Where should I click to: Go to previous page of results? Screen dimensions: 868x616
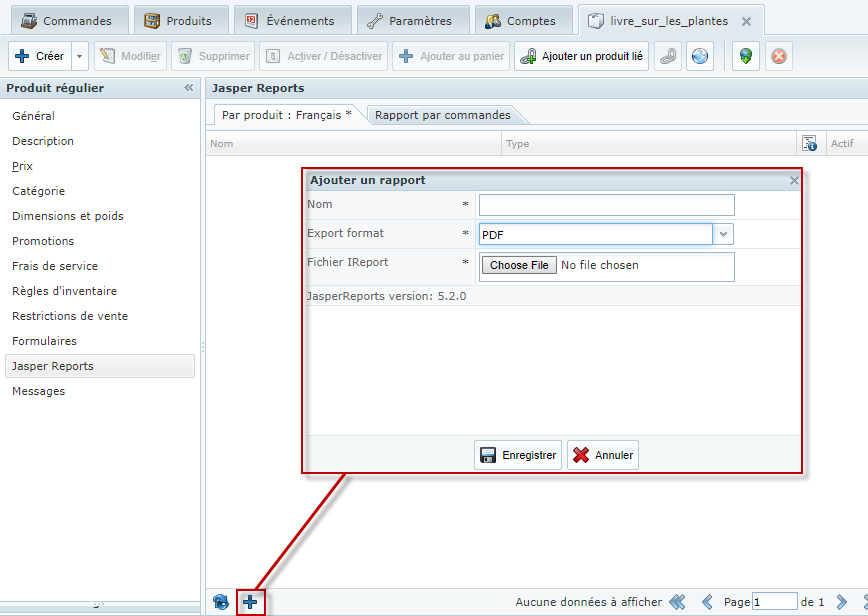click(707, 602)
